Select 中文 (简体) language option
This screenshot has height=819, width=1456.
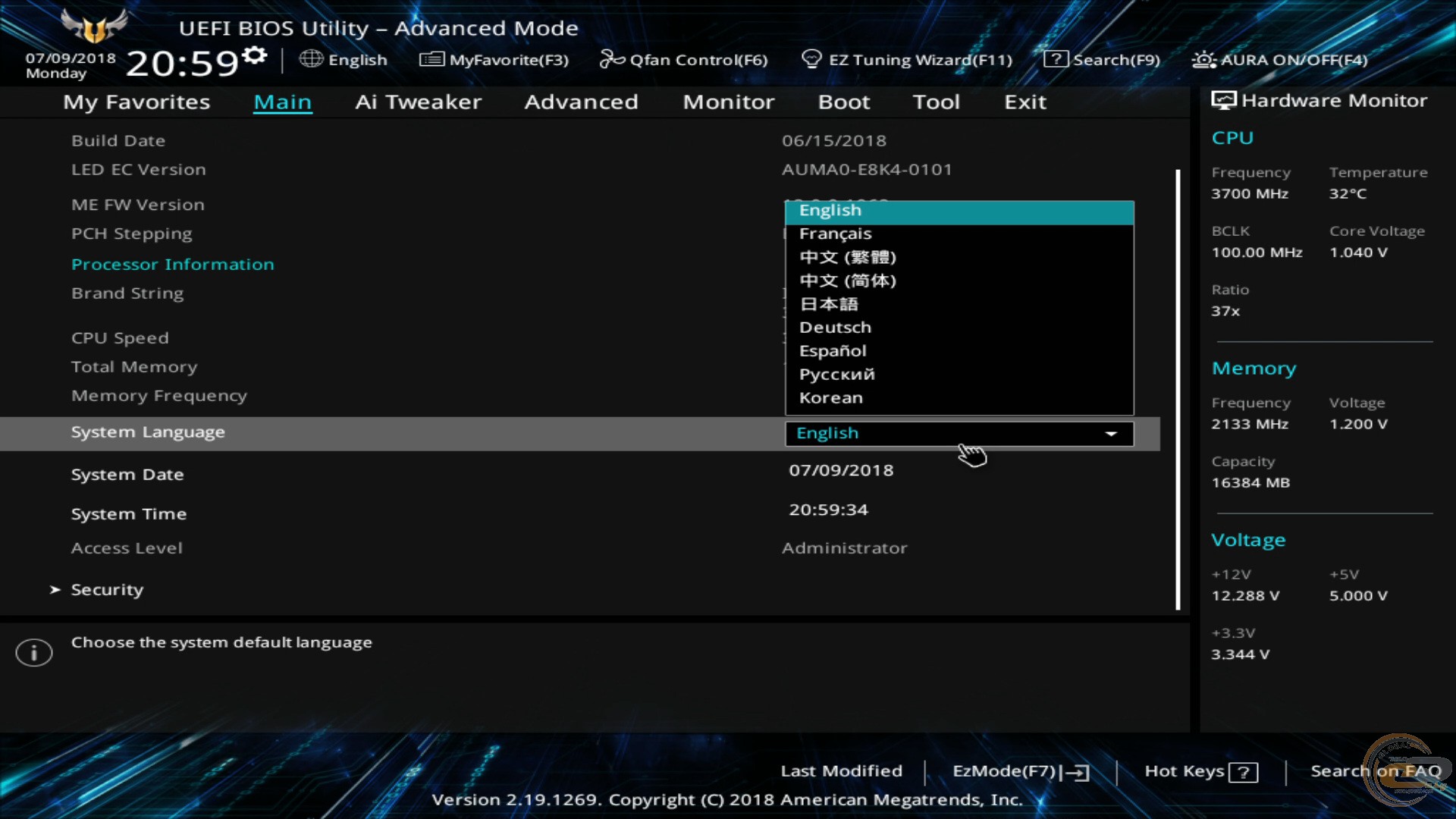pos(959,281)
